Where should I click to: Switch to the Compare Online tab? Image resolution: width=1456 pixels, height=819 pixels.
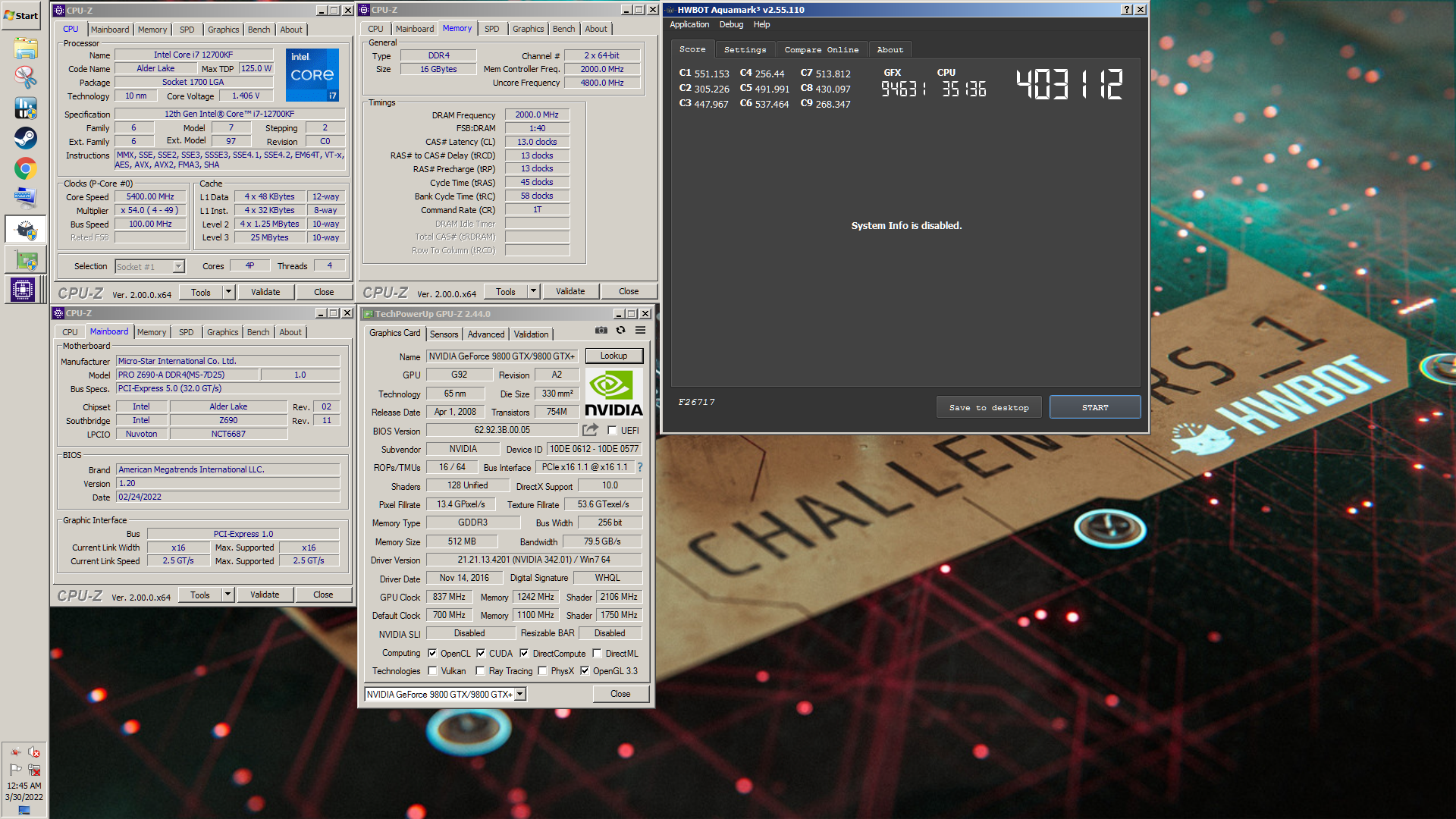[821, 50]
